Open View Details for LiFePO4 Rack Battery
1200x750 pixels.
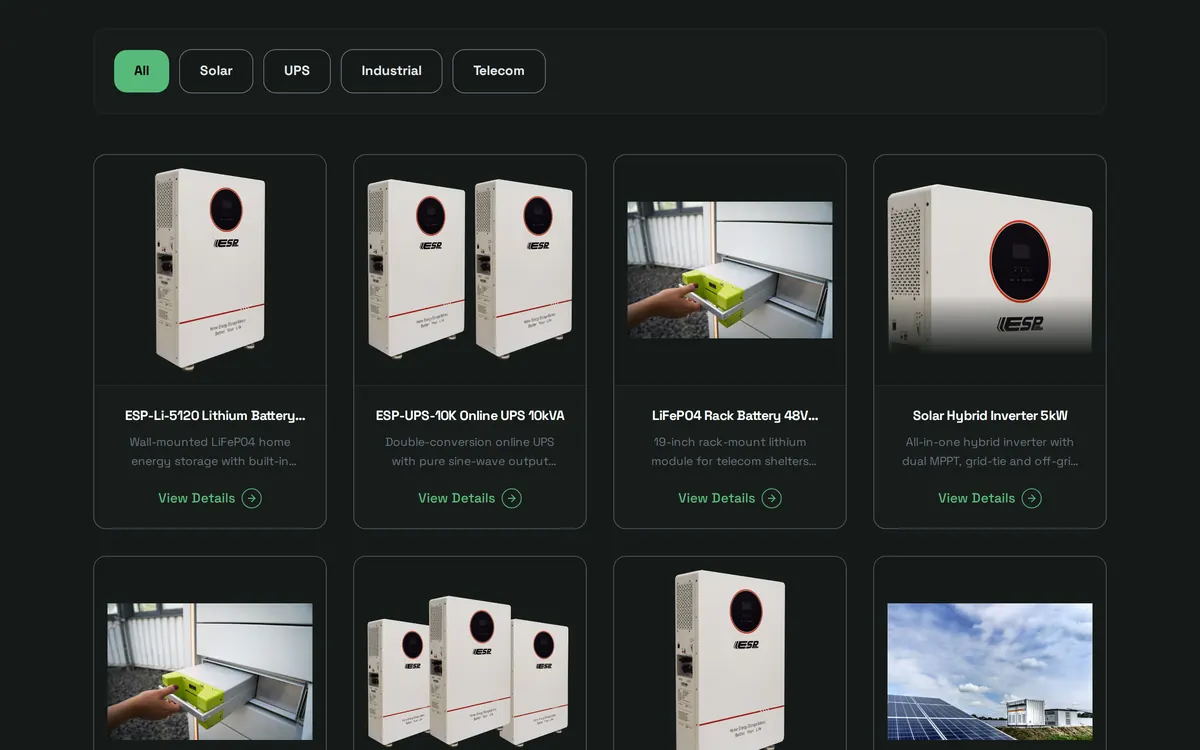730,498
